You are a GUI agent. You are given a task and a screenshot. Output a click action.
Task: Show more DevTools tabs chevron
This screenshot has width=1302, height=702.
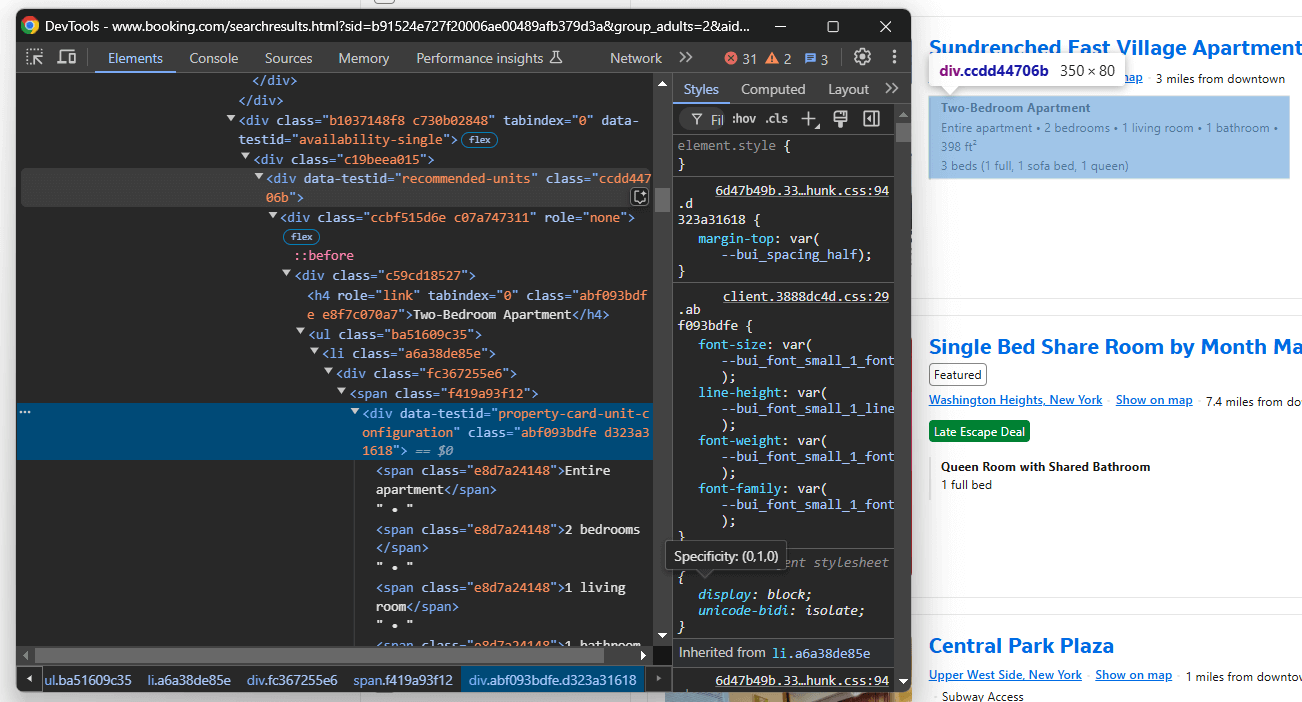tap(686, 58)
